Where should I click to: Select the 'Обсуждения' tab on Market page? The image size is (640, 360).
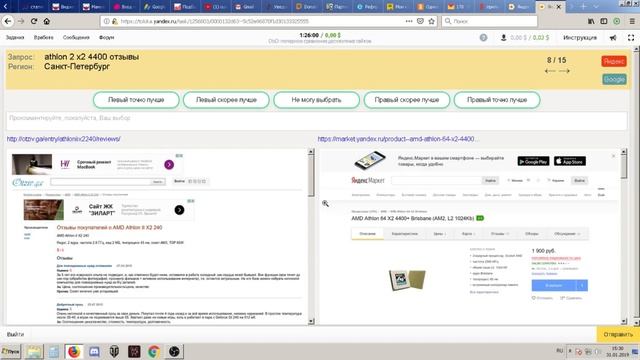567,234
